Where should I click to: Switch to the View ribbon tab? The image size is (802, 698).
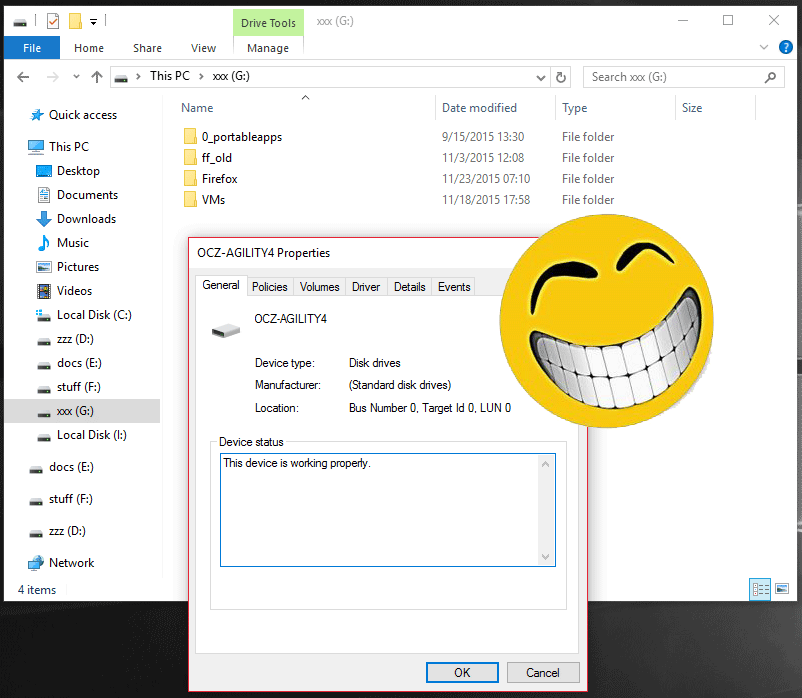[x=203, y=48]
